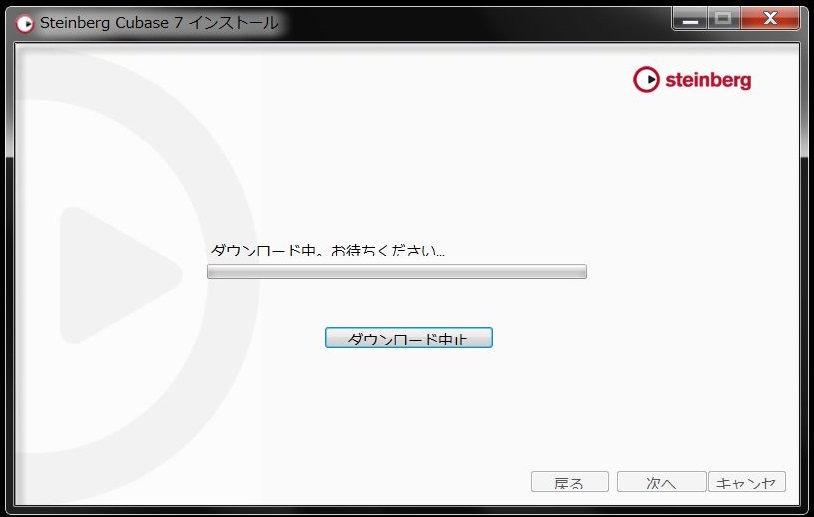Click the Steinberg Cubase 7 インストール title text
The image size is (814, 517).
tap(159, 23)
